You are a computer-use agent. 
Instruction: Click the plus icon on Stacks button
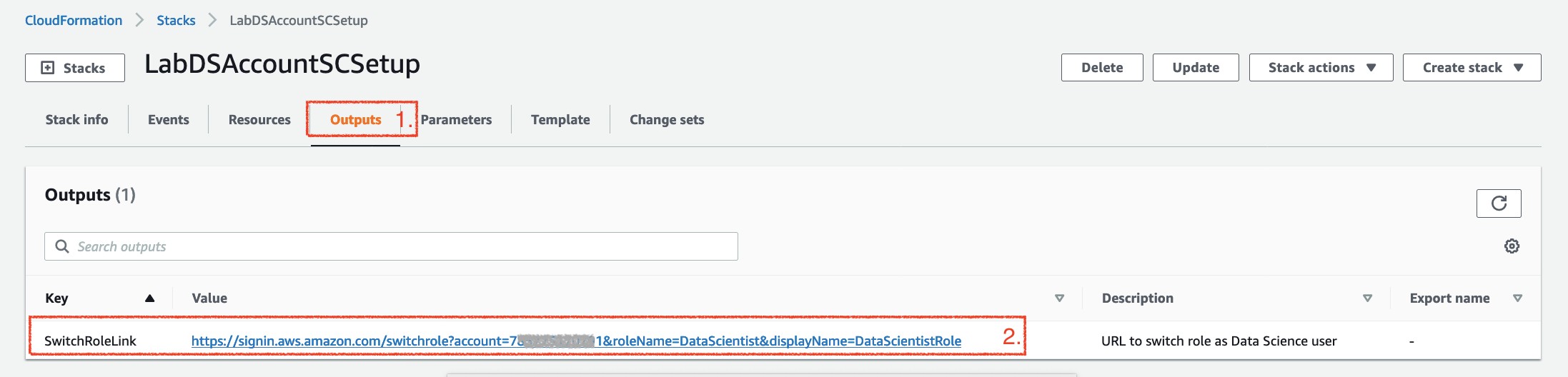point(48,68)
